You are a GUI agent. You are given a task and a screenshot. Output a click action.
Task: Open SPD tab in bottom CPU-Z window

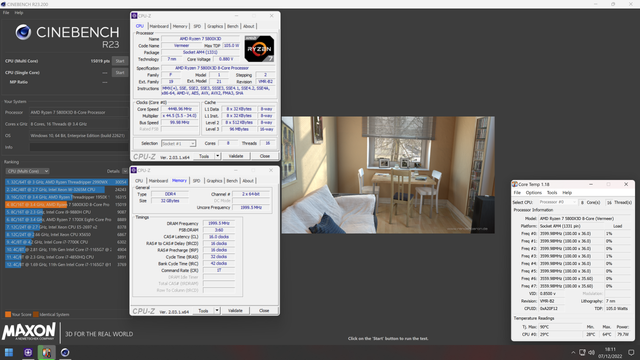point(197,181)
